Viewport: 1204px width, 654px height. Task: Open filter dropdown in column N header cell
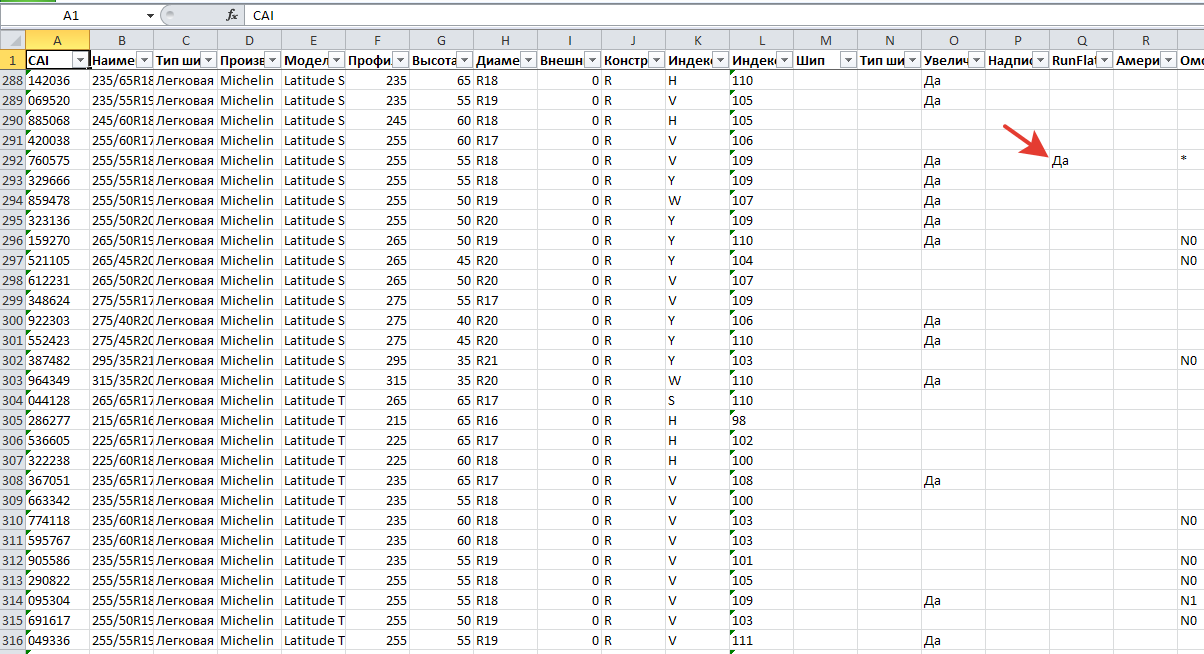click(x=911, y=60)
